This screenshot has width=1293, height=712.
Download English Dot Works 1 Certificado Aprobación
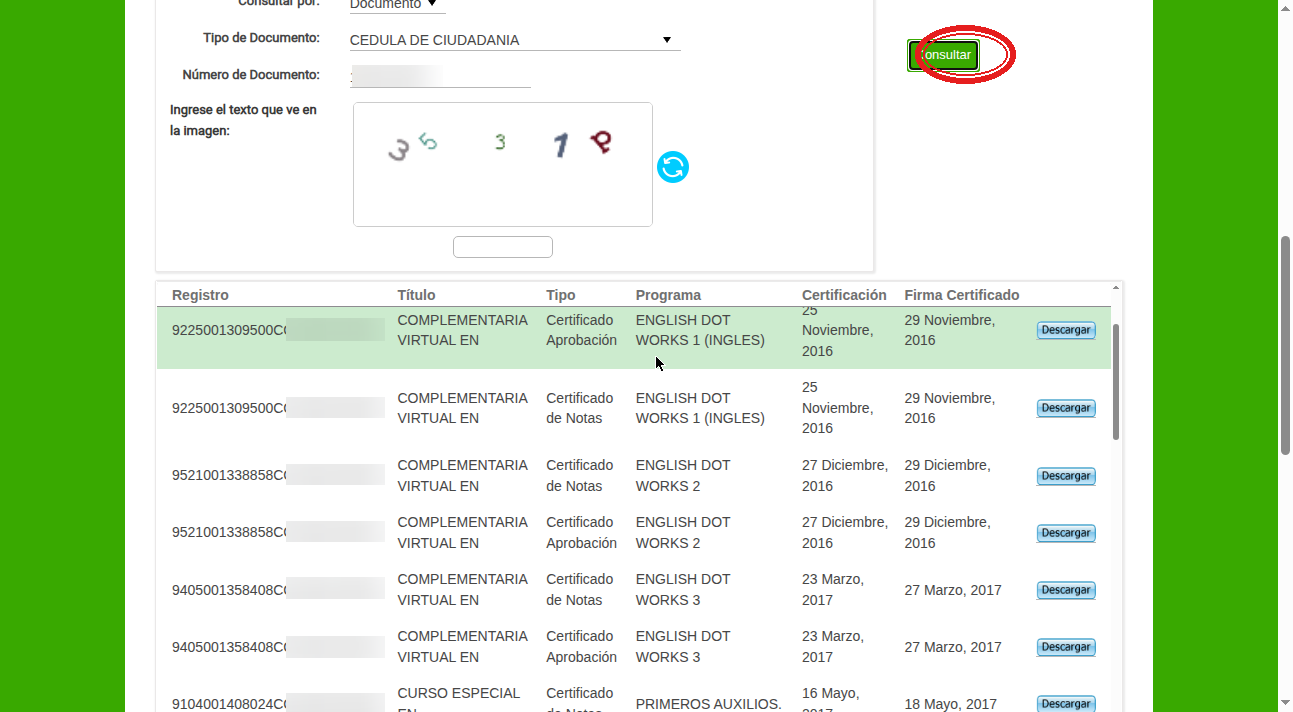pyautogui.click(x=1066, y=330)
